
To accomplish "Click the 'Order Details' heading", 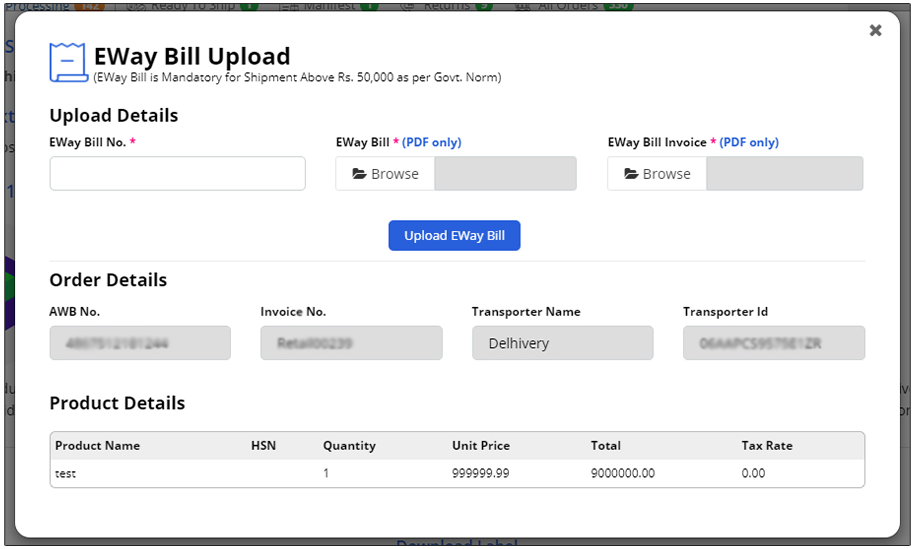I will [x=108, y=280].
